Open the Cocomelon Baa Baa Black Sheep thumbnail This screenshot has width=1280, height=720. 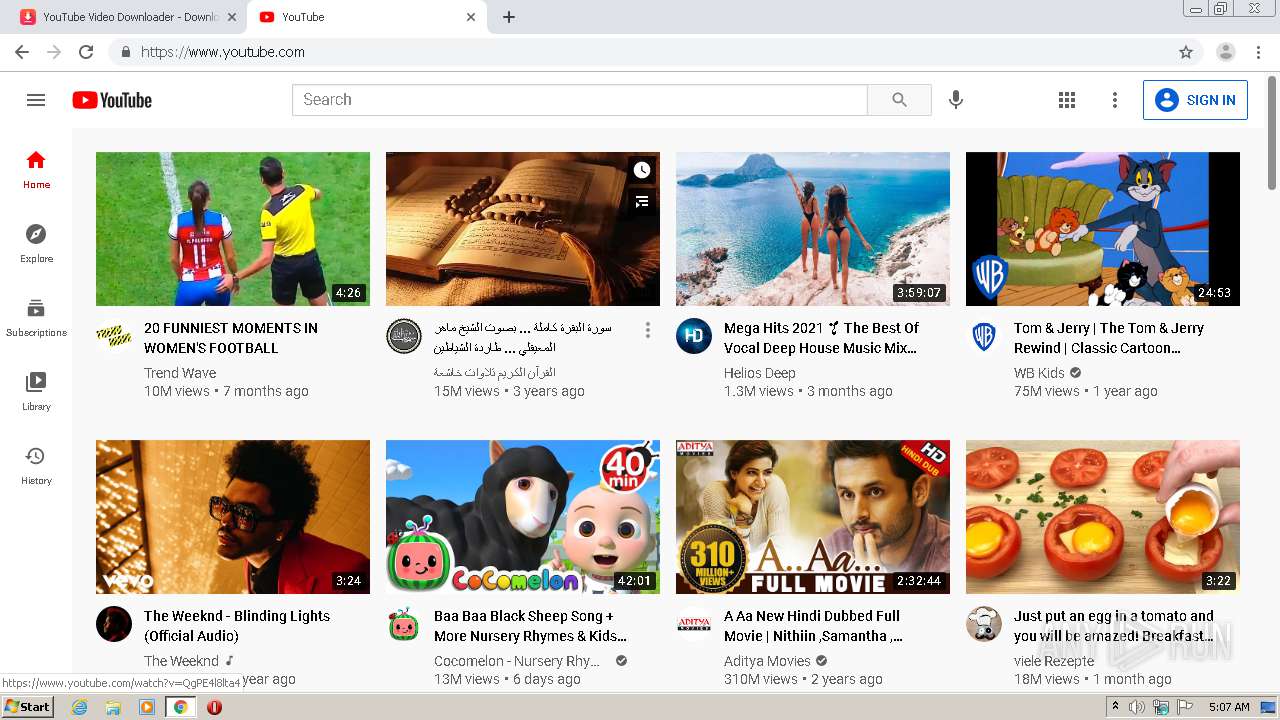click(x=523, y=517)
